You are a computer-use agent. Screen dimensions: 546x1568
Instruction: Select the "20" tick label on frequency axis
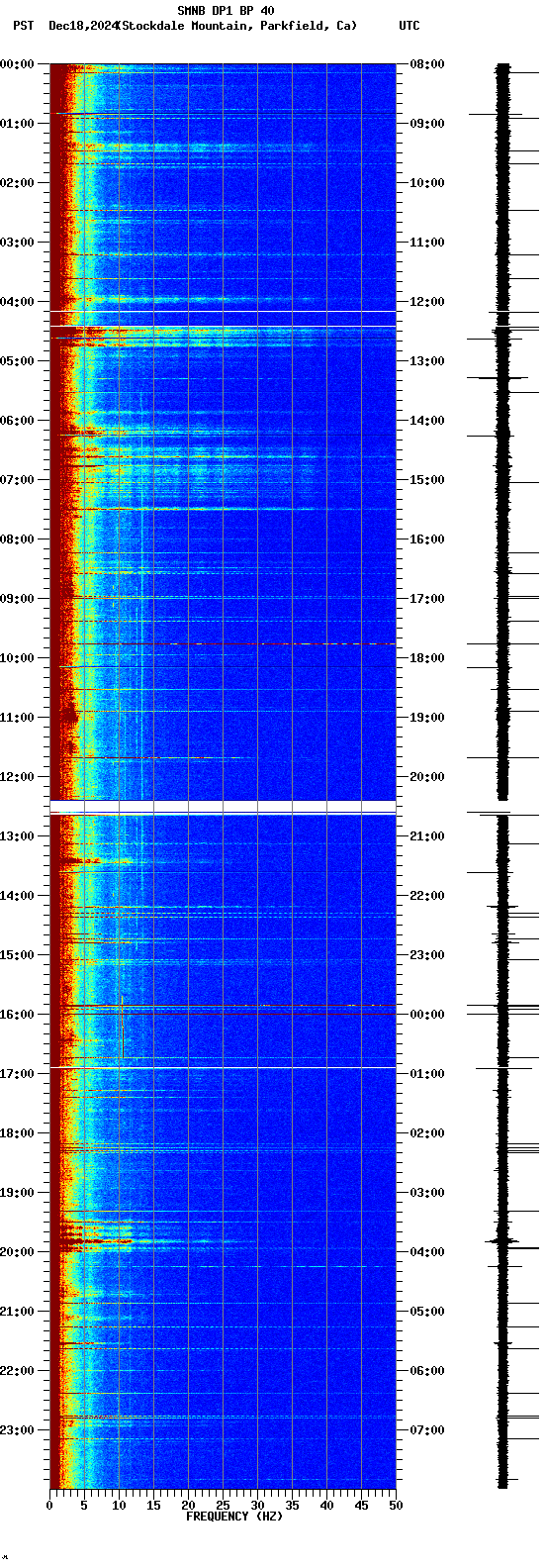pos(188,1506)
